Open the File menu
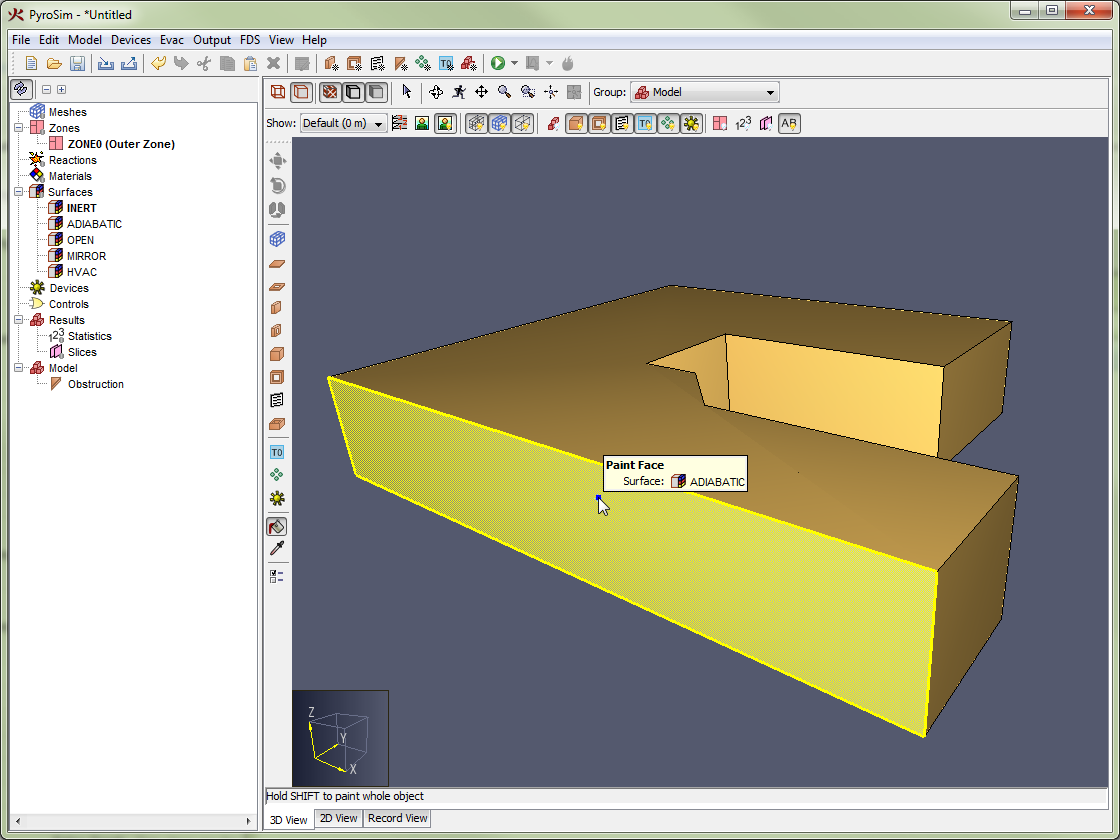1120x840 pixels. tap(21, 40)
